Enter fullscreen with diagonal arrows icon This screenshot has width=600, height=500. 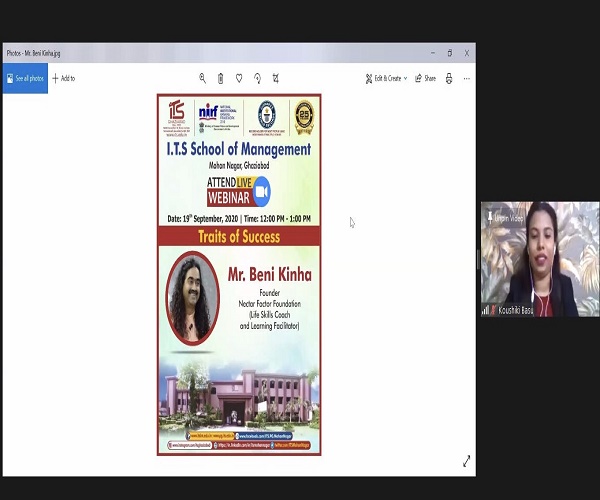click(466, 461)
